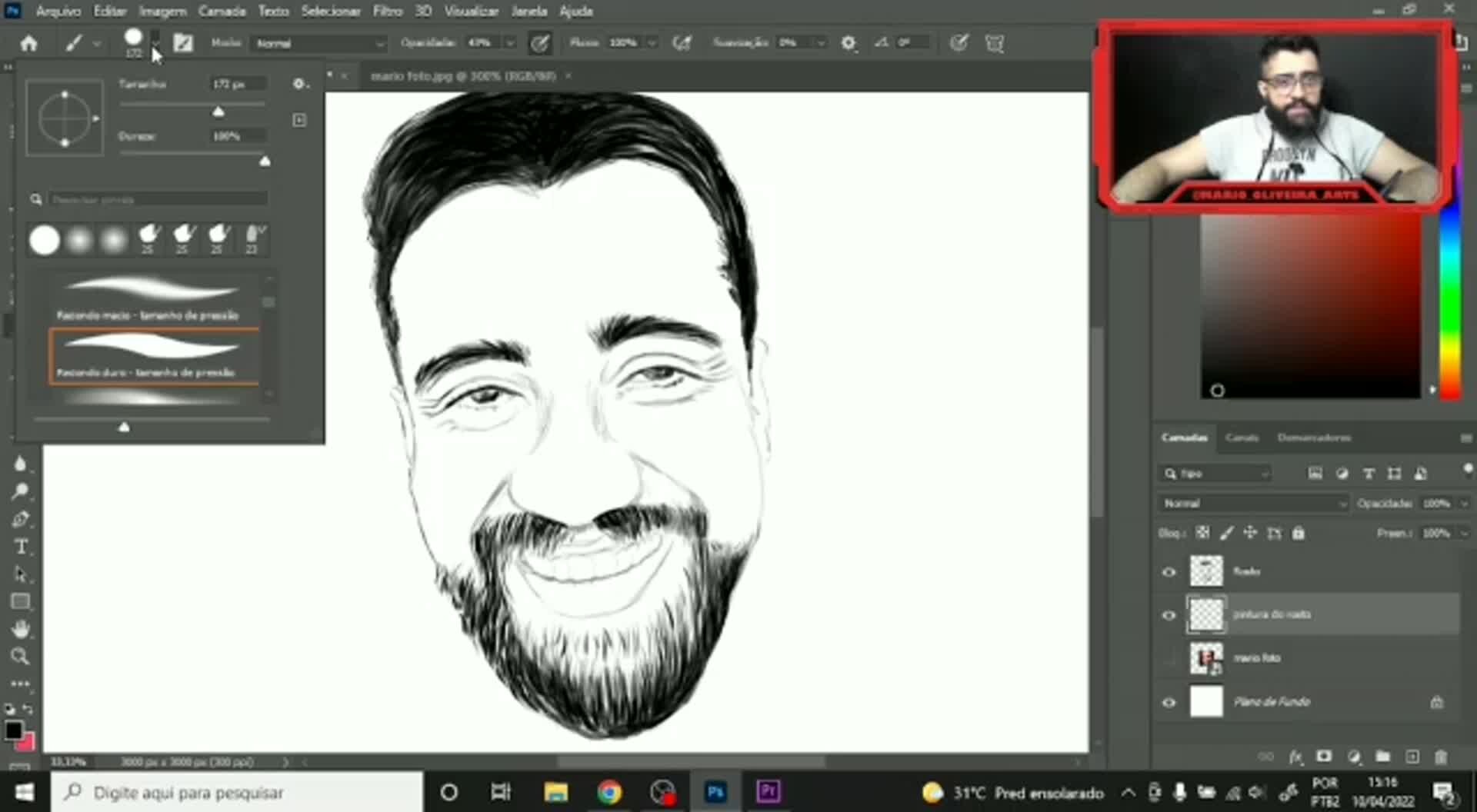Click the Create new layer icon

click(1413, 757)
